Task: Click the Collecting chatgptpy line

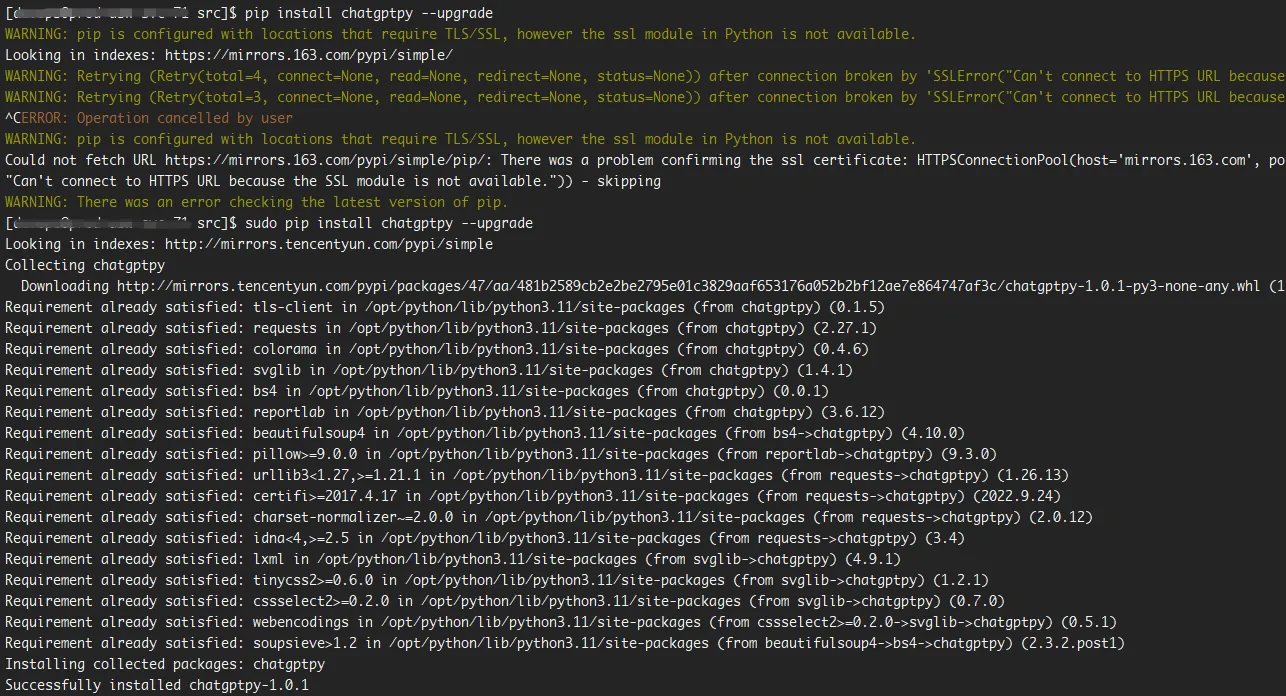Action: (x=85, y=265)
